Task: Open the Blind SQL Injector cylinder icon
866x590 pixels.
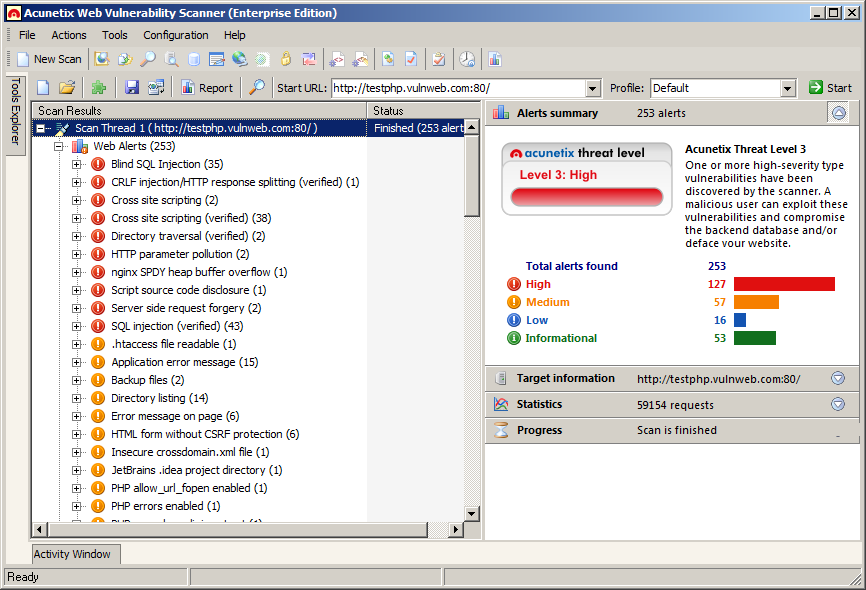Action: click(x=194, y=59)
